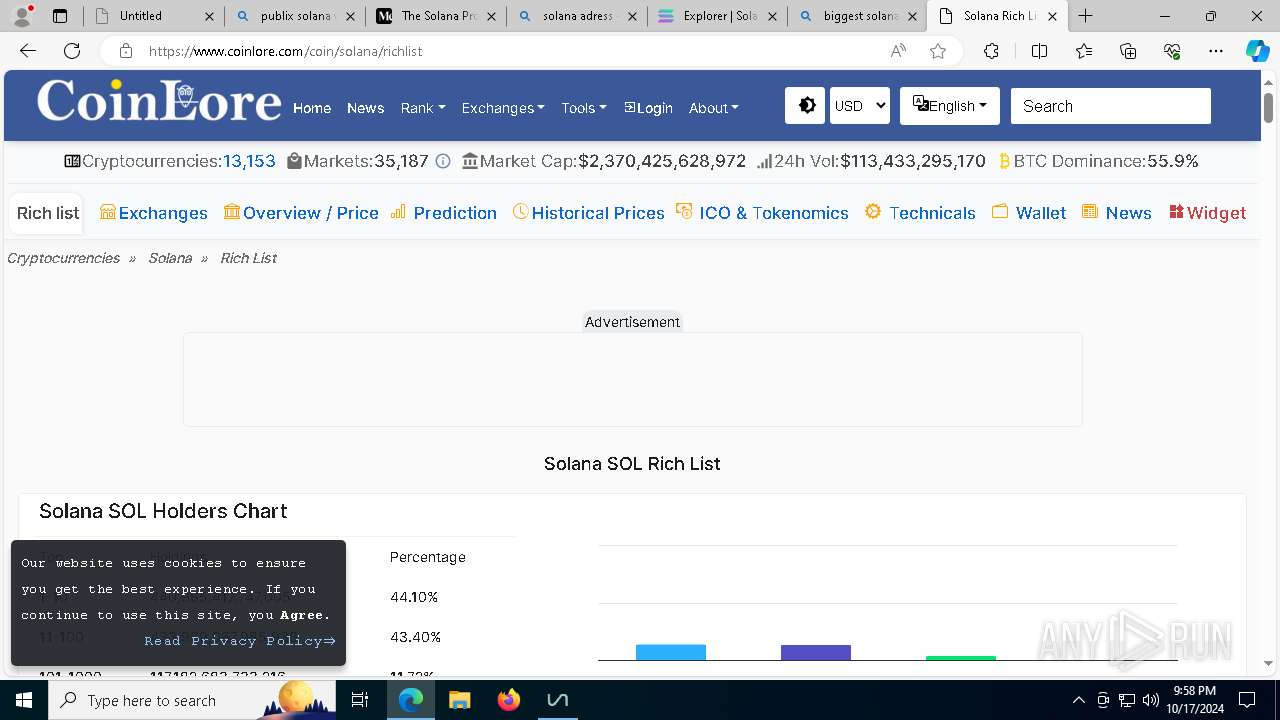Click the Refresh page icon

pos(72,51)
